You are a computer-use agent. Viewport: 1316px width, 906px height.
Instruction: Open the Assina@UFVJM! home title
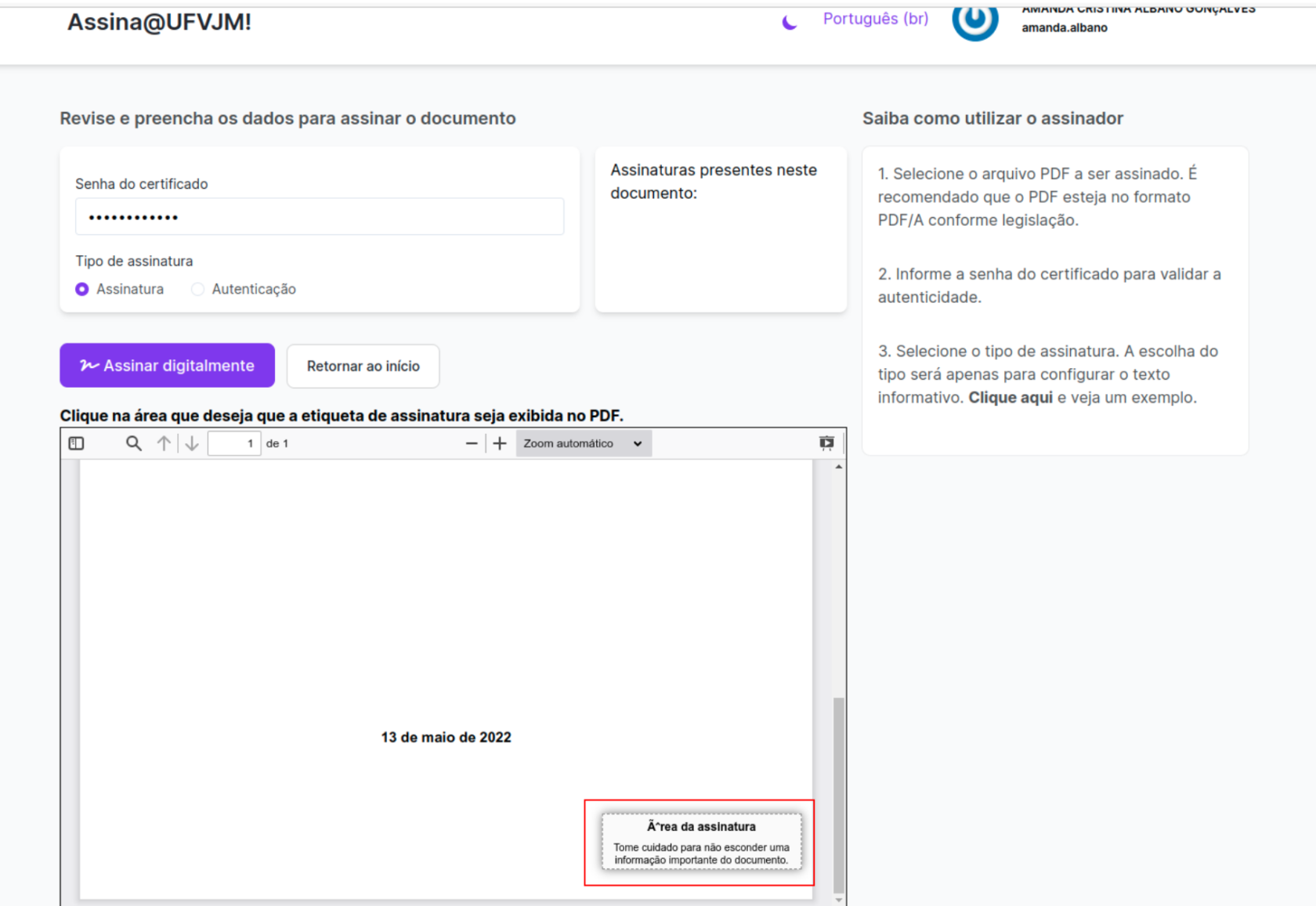[x=159, y=22]
